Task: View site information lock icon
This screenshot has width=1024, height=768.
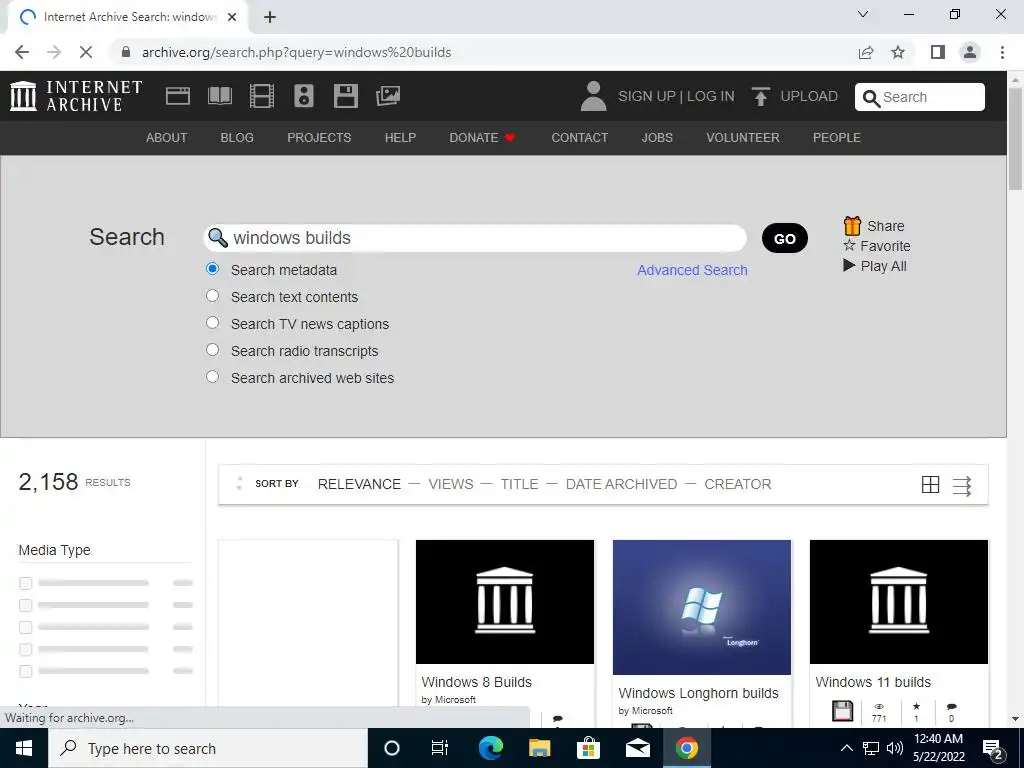Action: [x=126, y=52]
